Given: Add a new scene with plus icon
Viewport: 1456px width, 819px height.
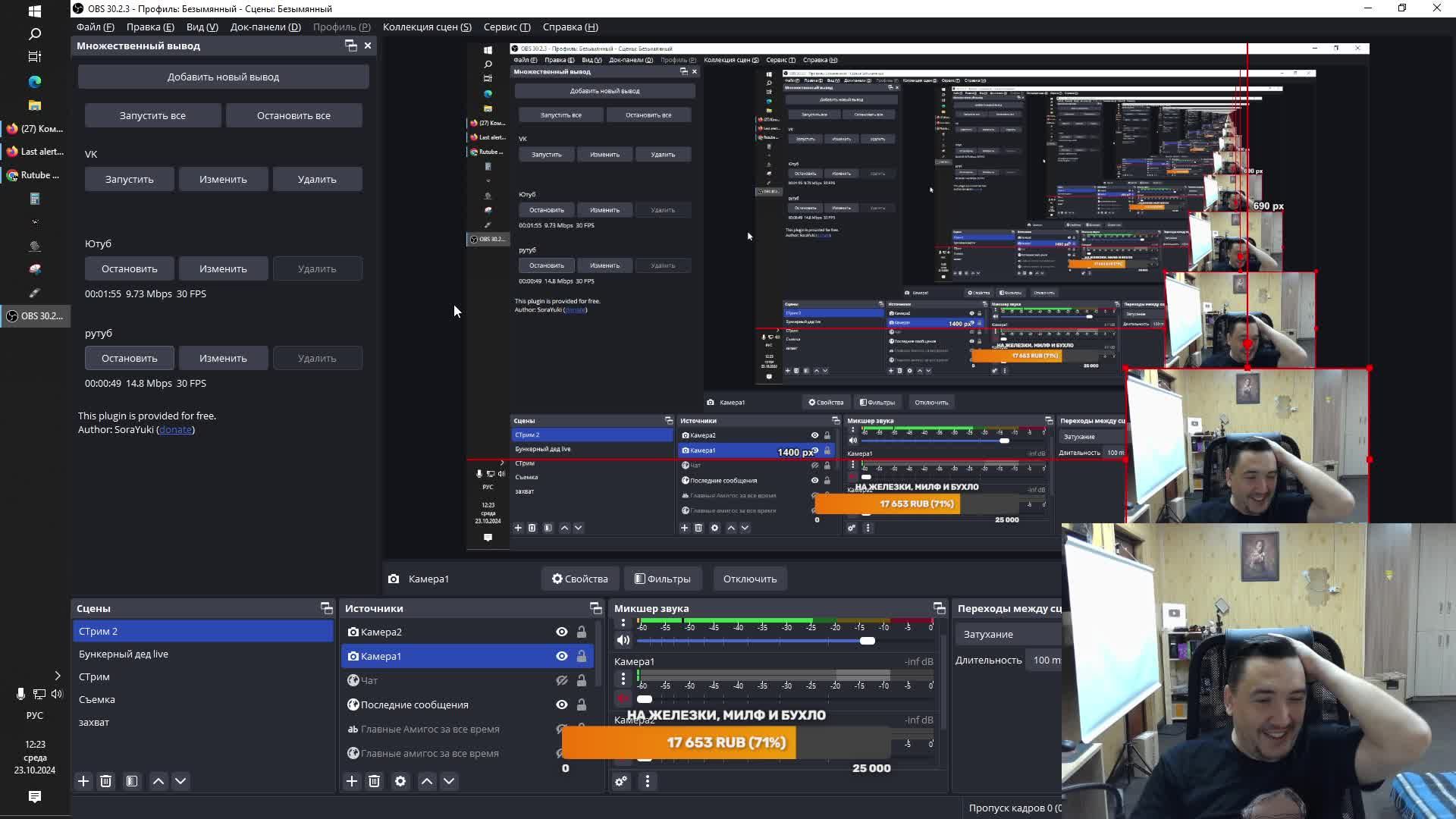Looking at the screenshot, I should pos(83,781).
